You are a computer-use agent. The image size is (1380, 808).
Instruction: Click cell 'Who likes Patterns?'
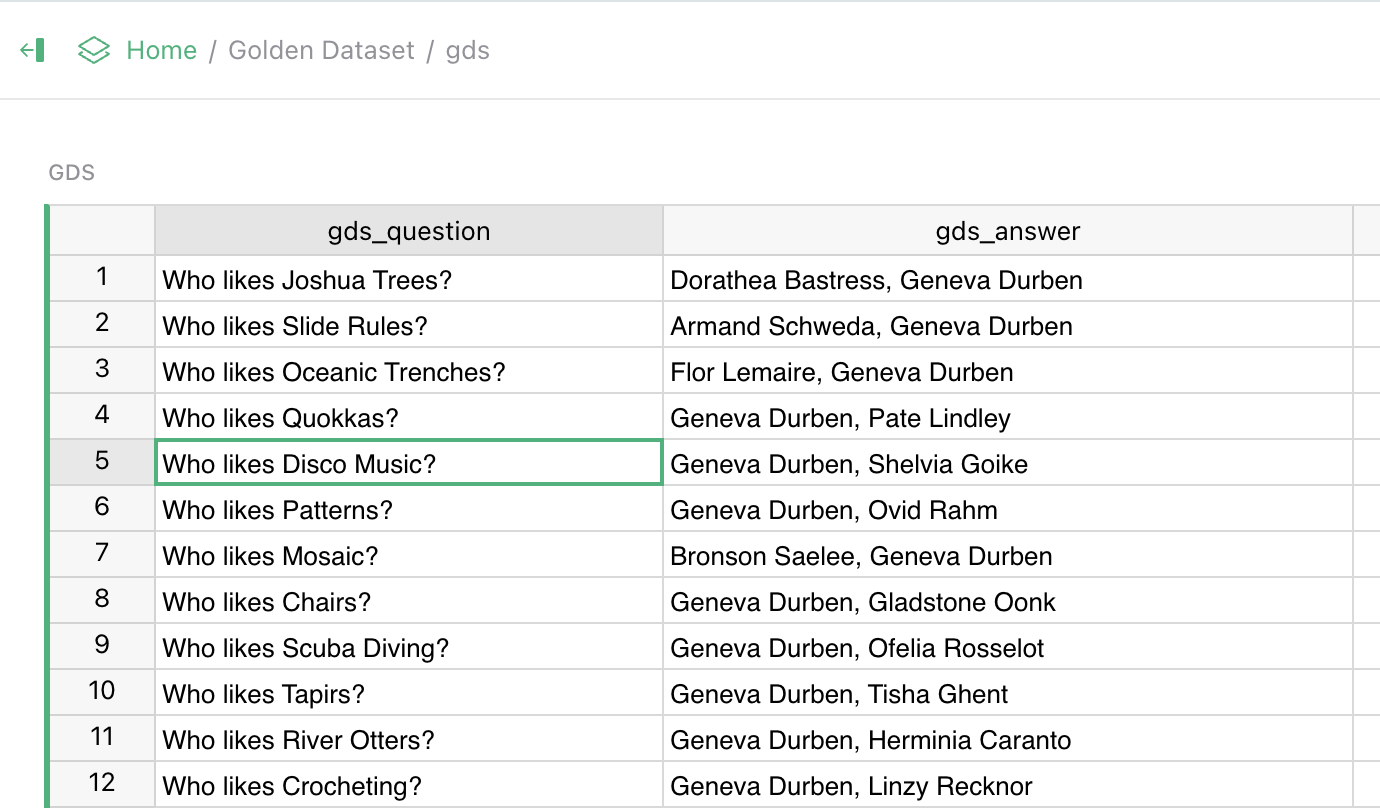[409, 509]
